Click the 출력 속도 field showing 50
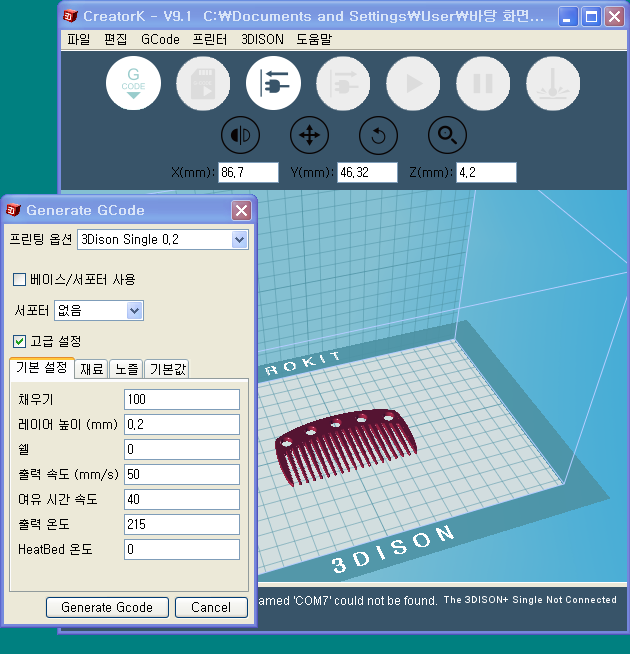The image size is (630, 654). [x=182, y=475]
